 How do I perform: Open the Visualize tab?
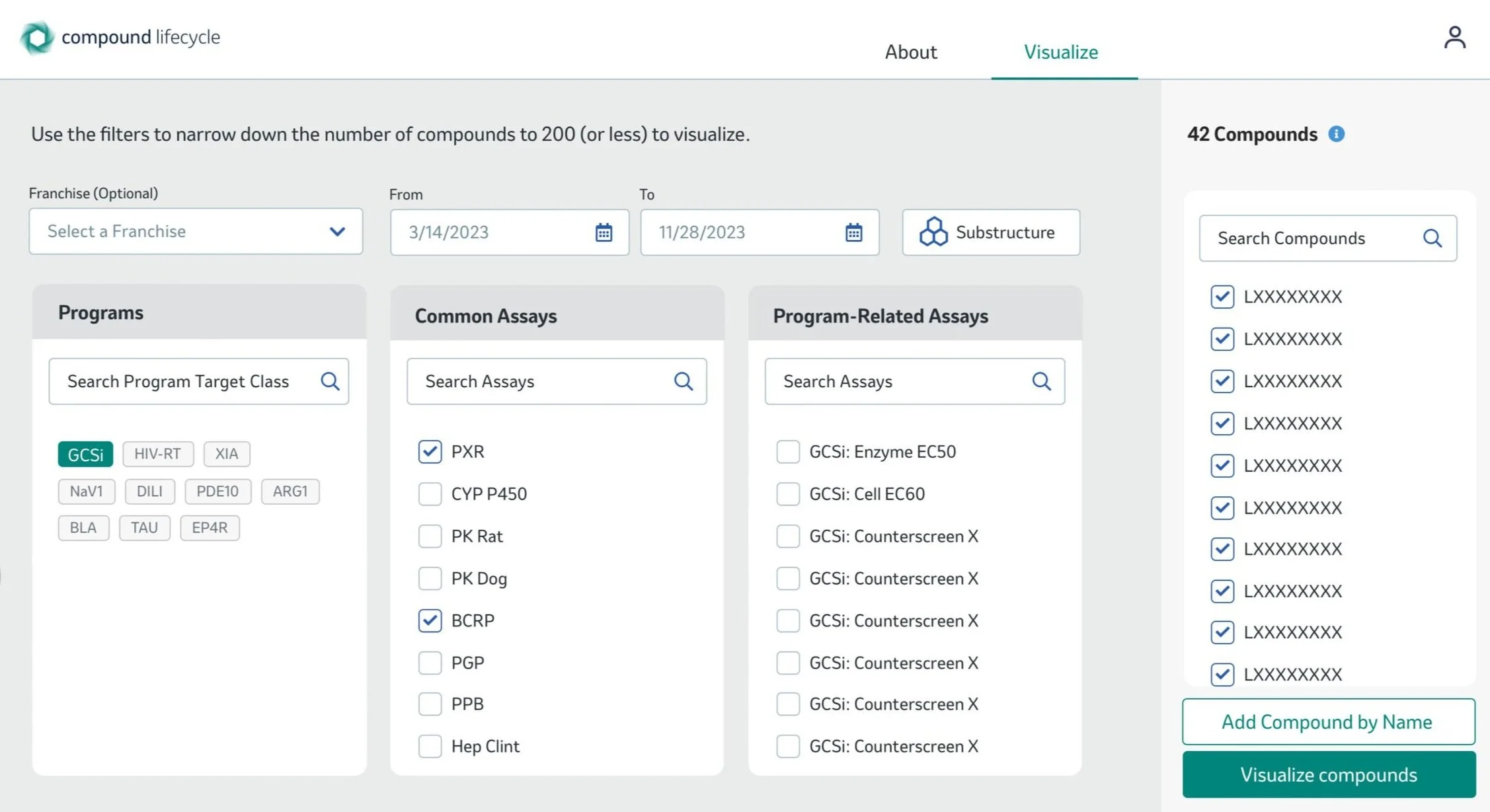point(1061,52)
